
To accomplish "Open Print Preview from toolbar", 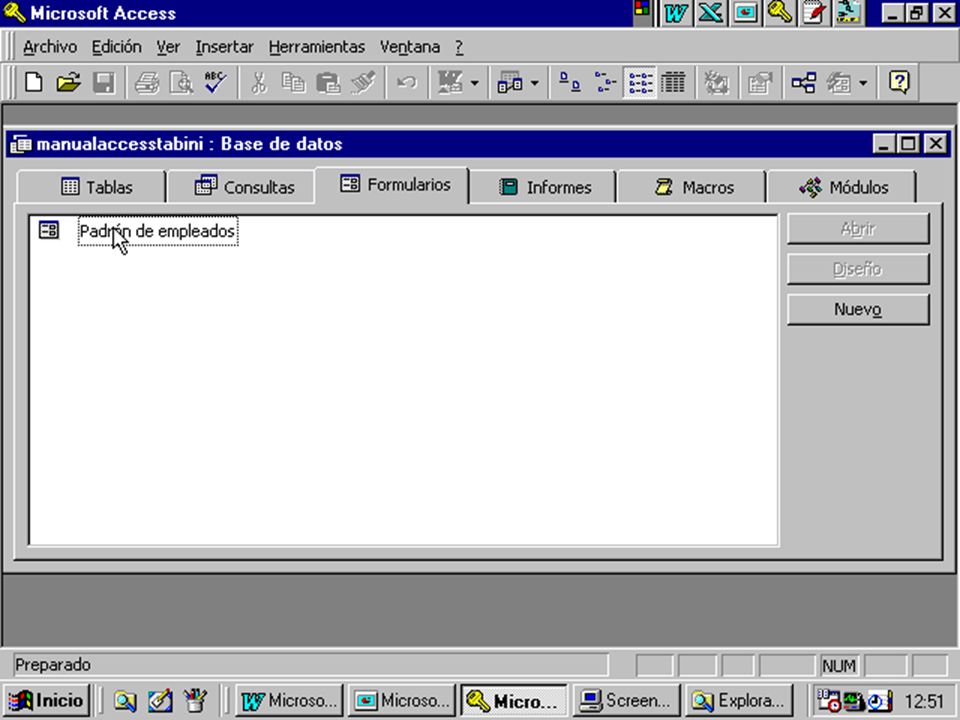I will pos(181,82).
